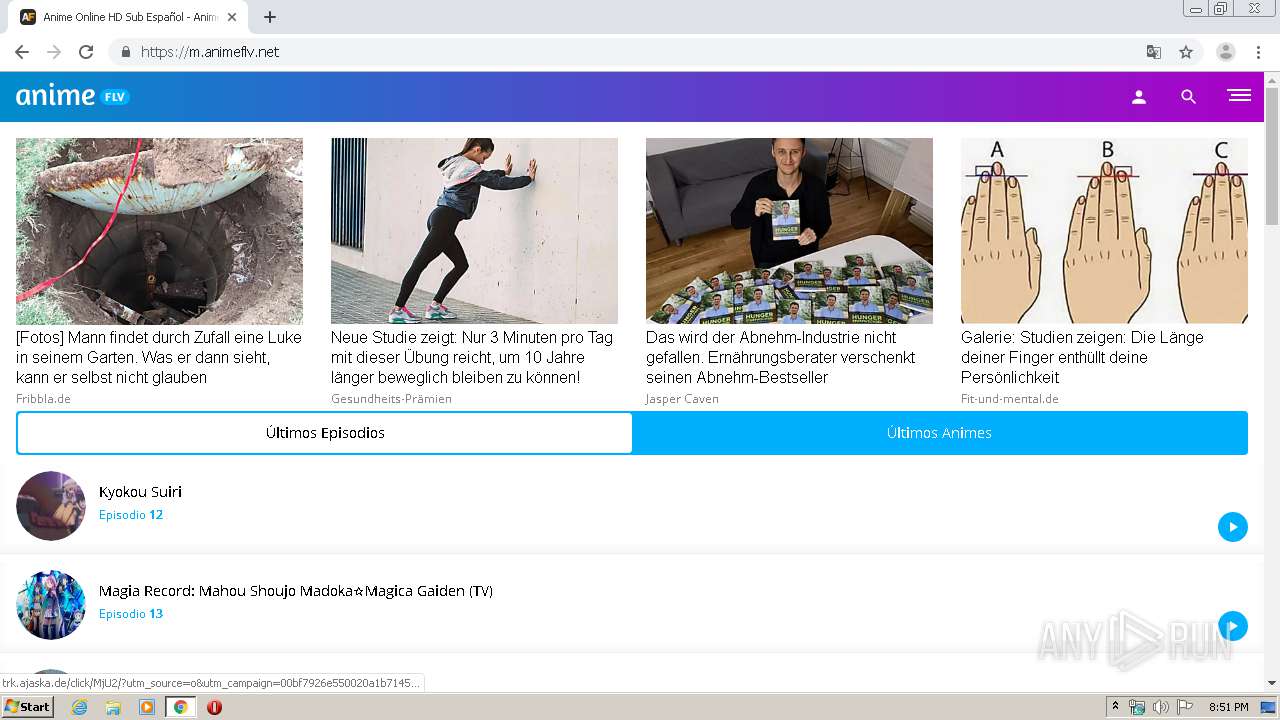Viewport: 1280px width, 720px height.
Task: Show hidden system tray icons
Action: tap(1116, 707)
